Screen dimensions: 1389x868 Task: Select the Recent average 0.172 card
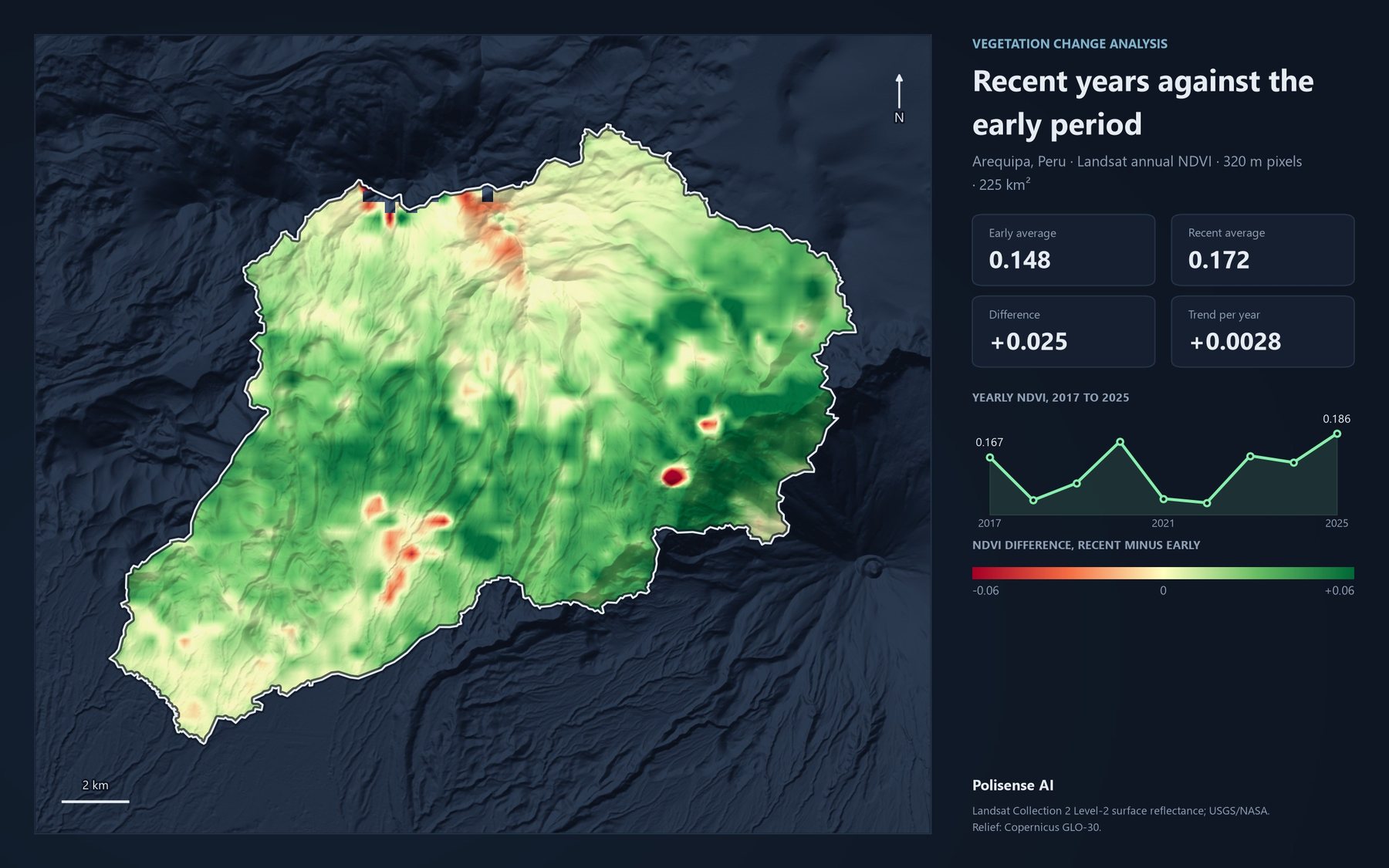coord(1262,250)
